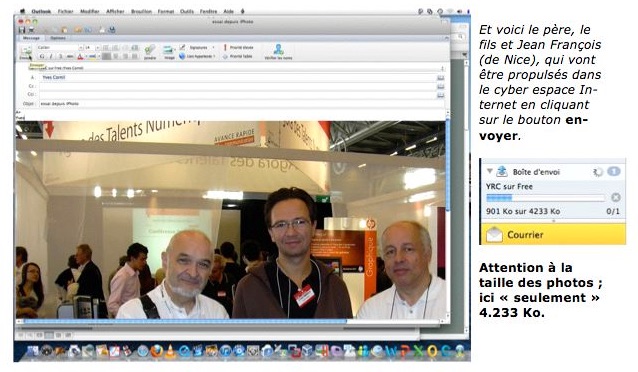638x372 pixels.
Task: Toggle bold (G) formatting
Action: [42, 57]
